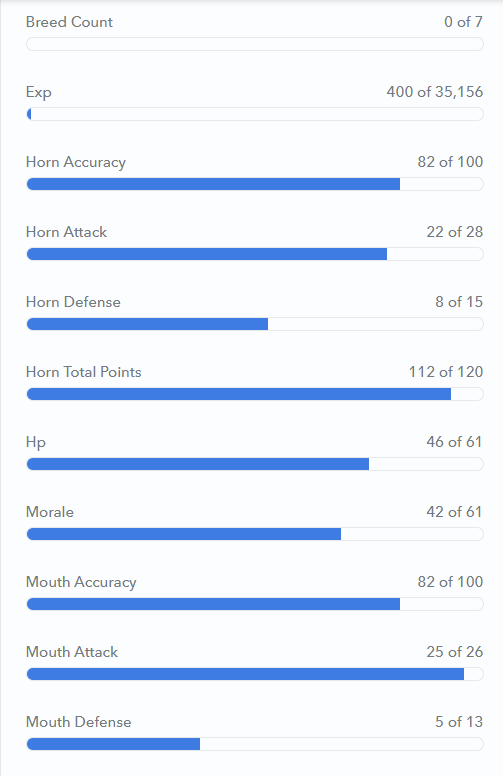Click the 400 of 35,156 value
The width and height of the screenshot is (503, 776).
click(x=435, y=92)
